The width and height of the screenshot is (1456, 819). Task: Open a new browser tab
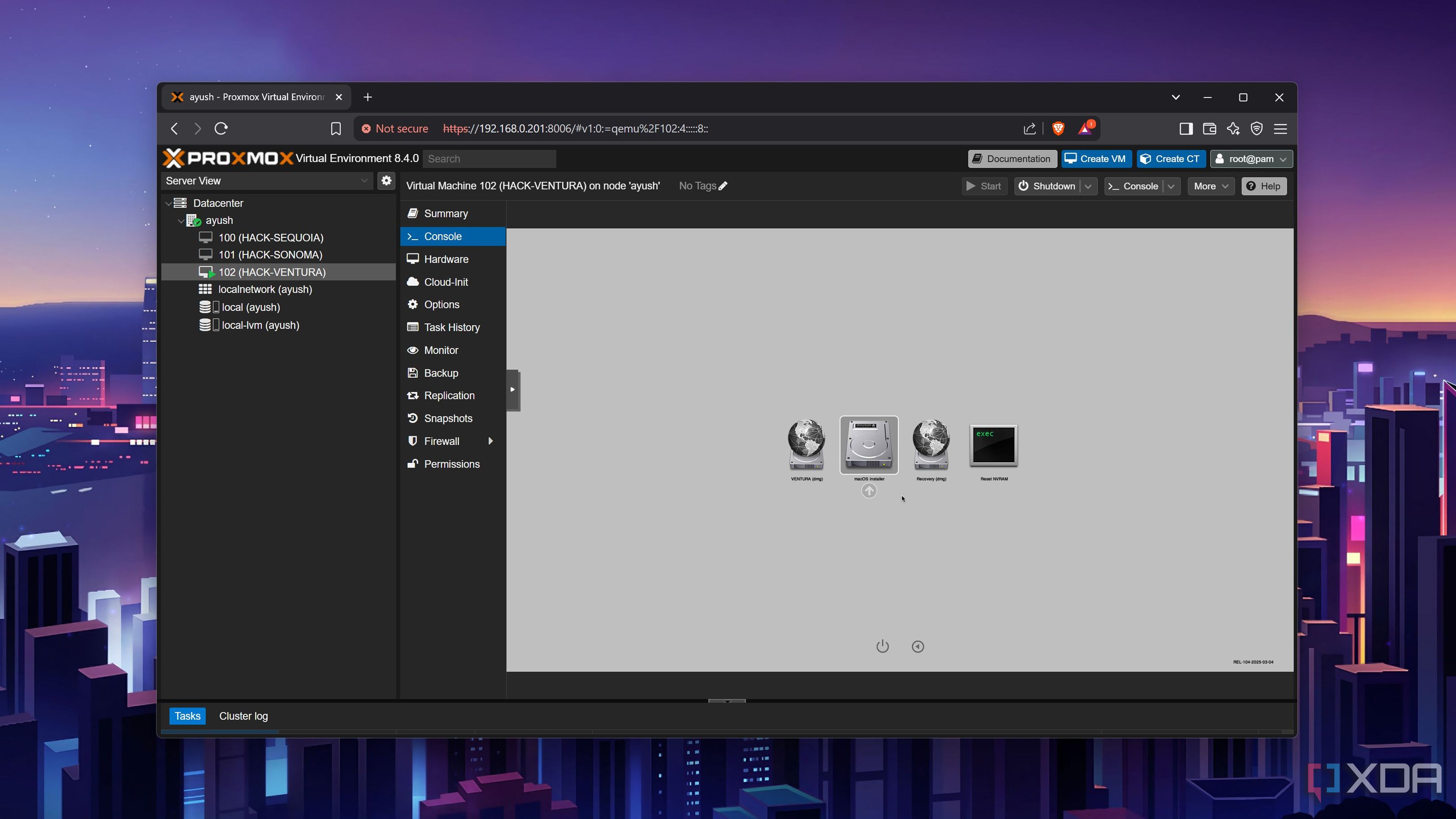point(367,97)
